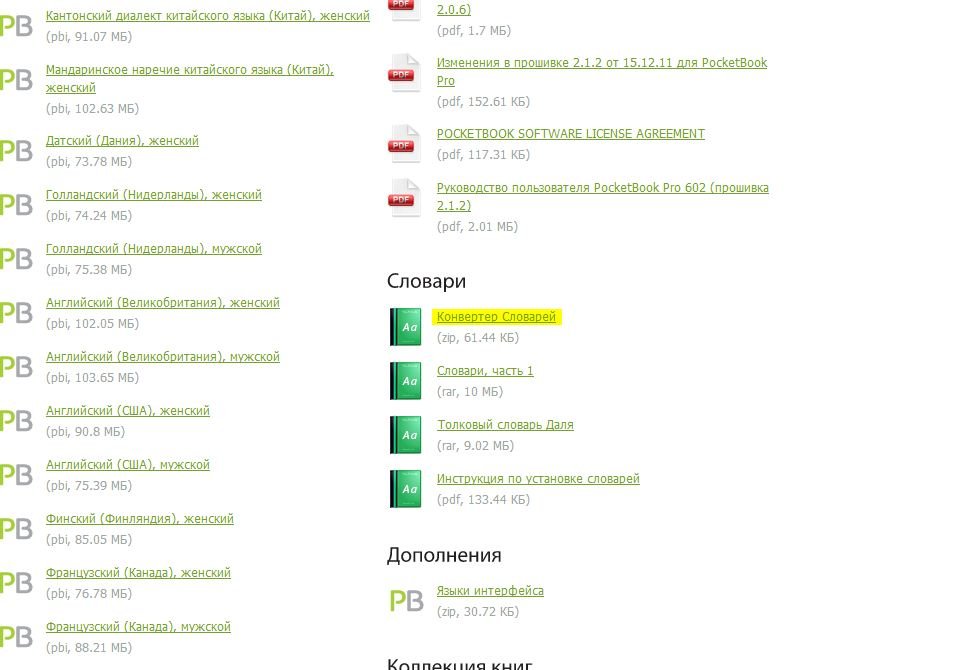Click dictionary book icon beside Конвертер Словарей

[406, 327]
